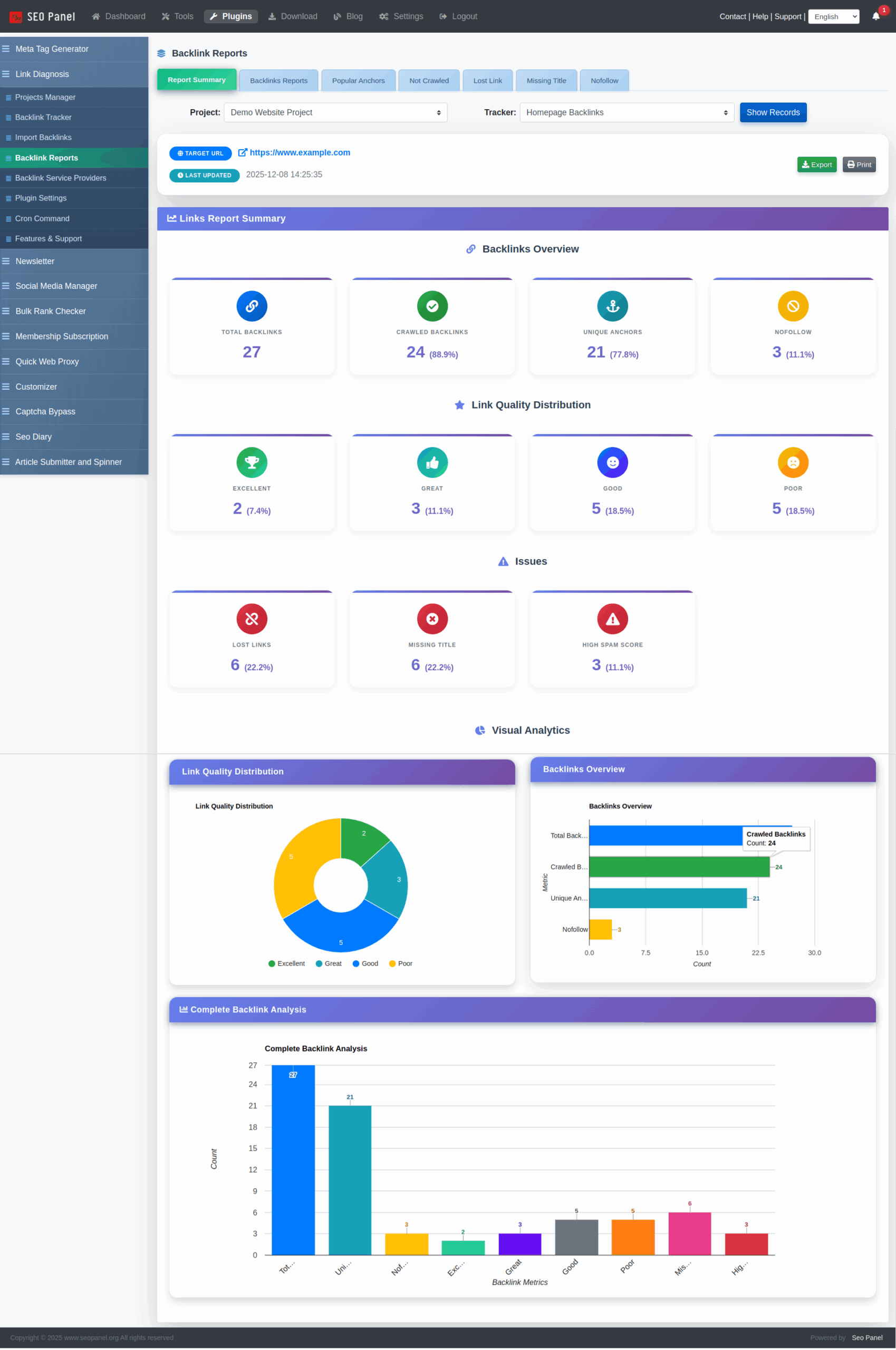Click the Crawled Backlinks checkmark icon
The width and height of the screenshot is (896, 1350).
click(x=432, y=306)
